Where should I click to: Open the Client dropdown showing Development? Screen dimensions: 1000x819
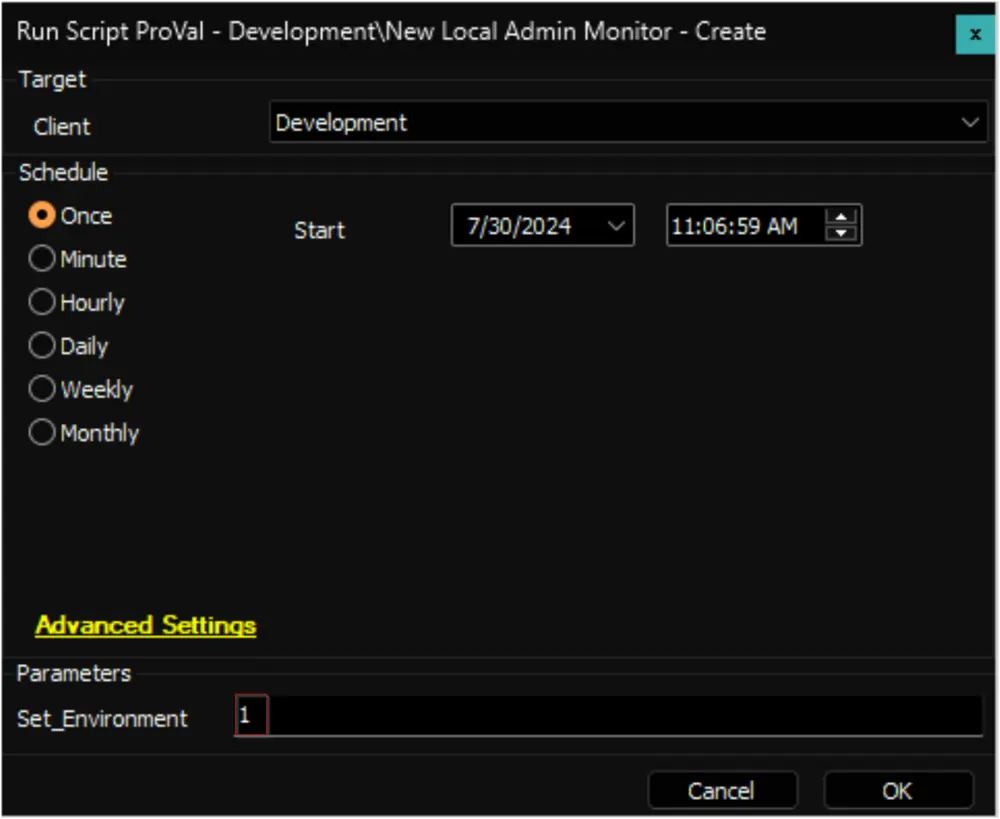tap(628, 122)
